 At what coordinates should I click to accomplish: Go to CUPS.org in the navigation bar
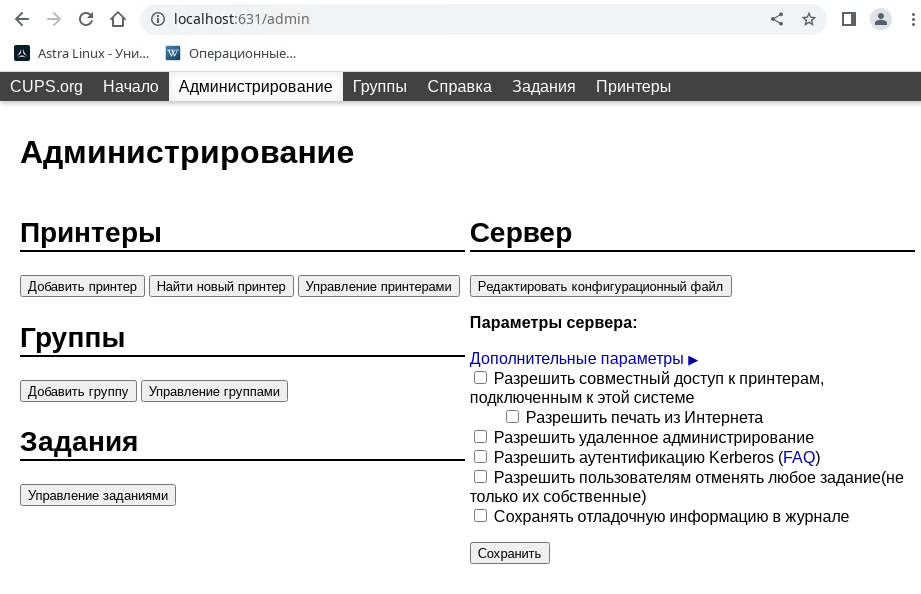pyautogui.click(x=46, y=86)
